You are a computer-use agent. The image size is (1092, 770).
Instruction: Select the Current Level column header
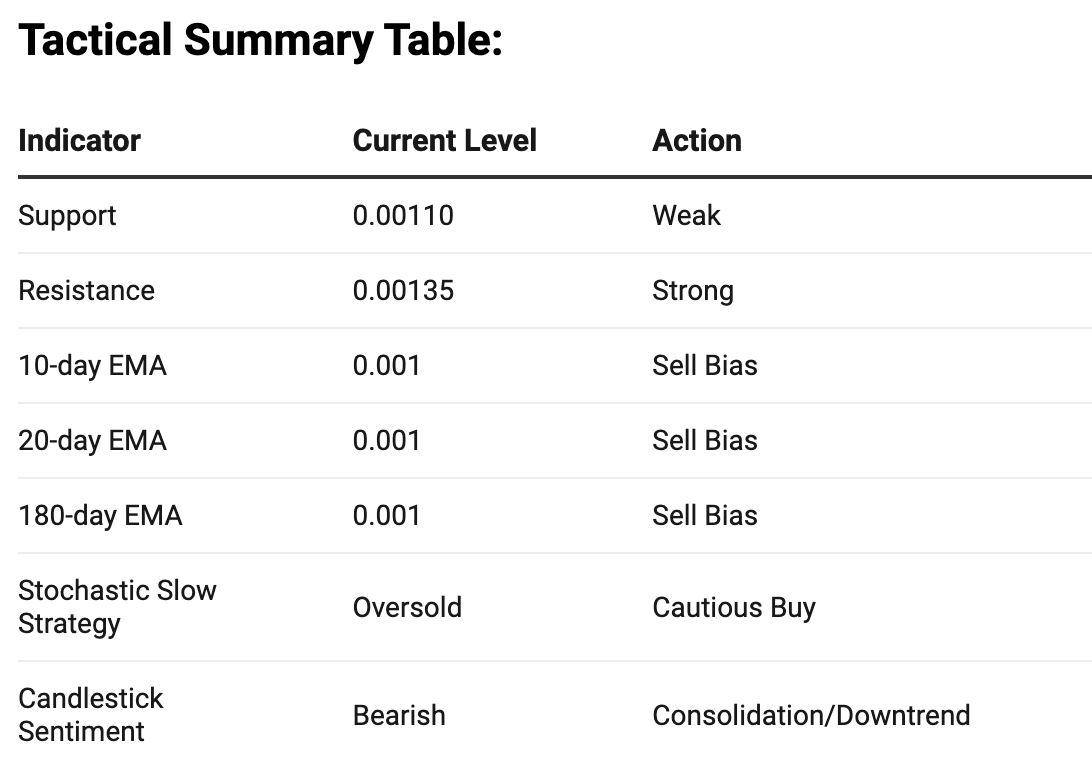click(444, 141)
